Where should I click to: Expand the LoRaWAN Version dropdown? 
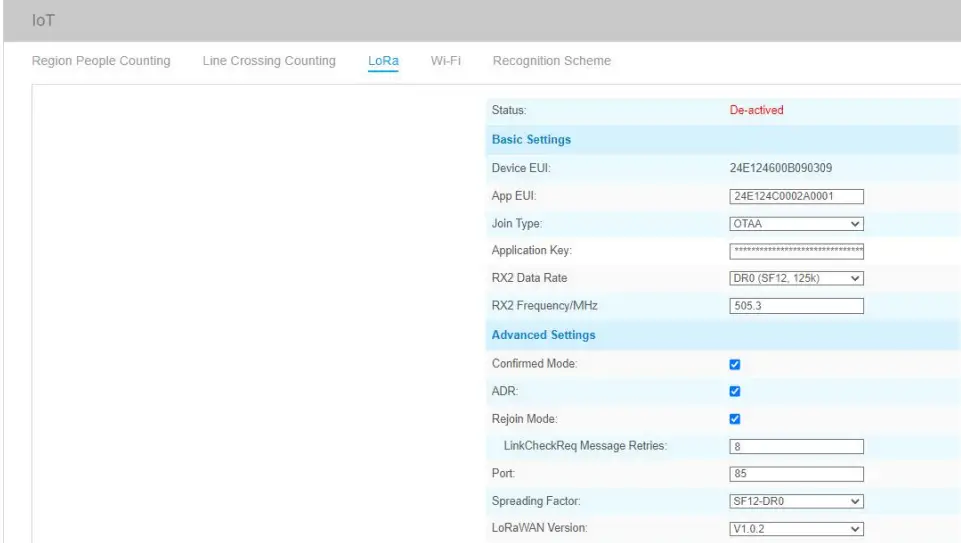click(797, 528)
